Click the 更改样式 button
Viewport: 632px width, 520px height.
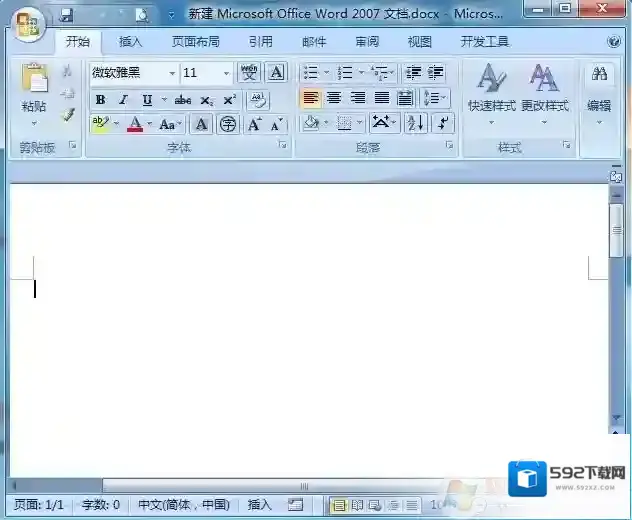pyautogui.click(x=544, y=92)
